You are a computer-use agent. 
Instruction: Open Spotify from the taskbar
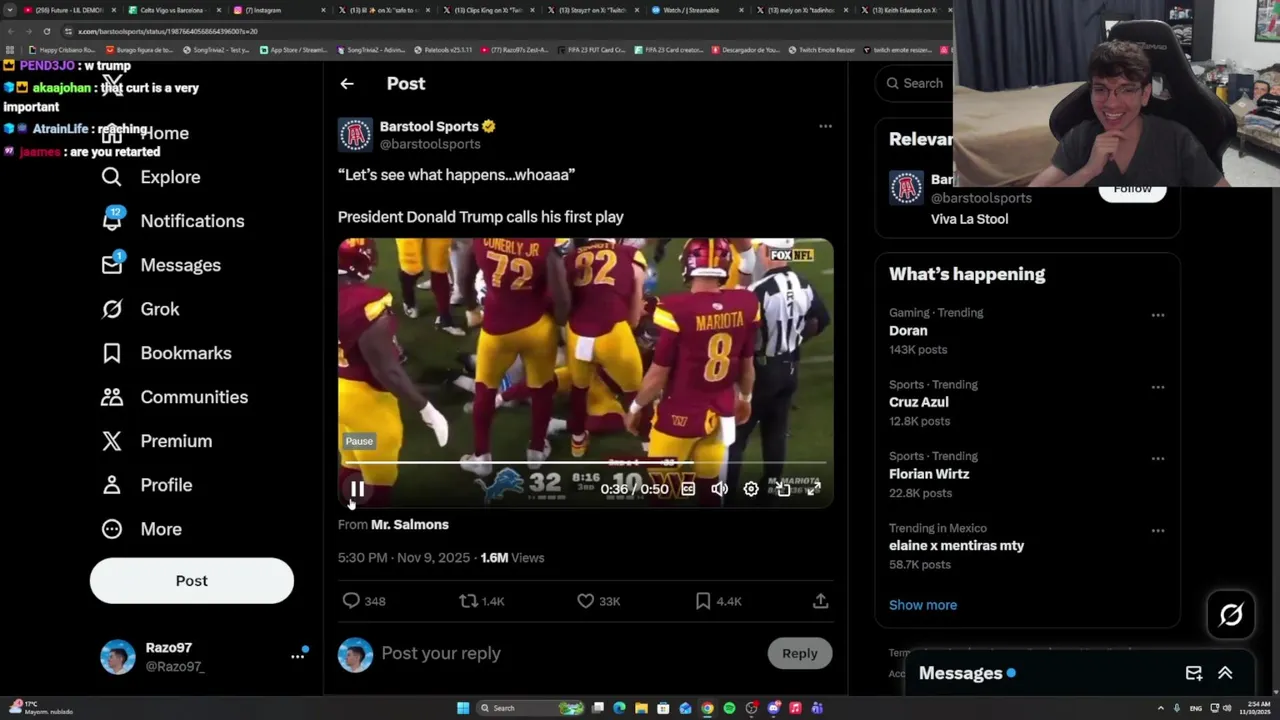coord(729,708)
